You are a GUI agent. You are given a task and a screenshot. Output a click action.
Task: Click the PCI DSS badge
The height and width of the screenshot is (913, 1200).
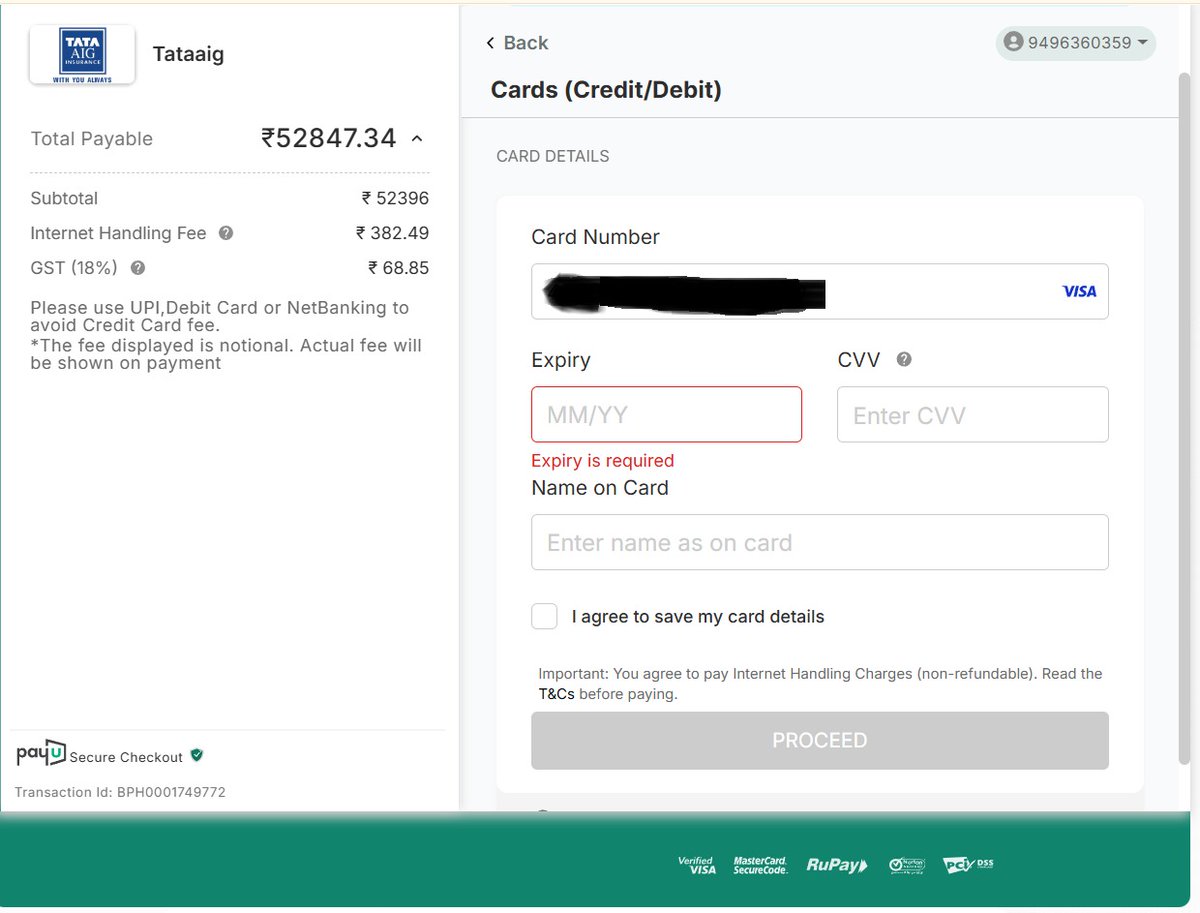[x=968, y=864]
